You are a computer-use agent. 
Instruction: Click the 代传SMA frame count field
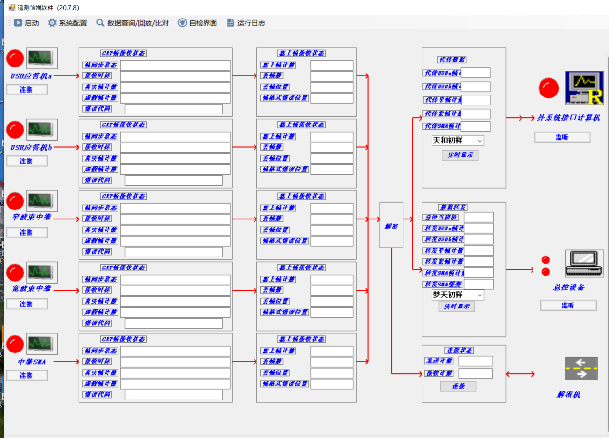[475, 126]
